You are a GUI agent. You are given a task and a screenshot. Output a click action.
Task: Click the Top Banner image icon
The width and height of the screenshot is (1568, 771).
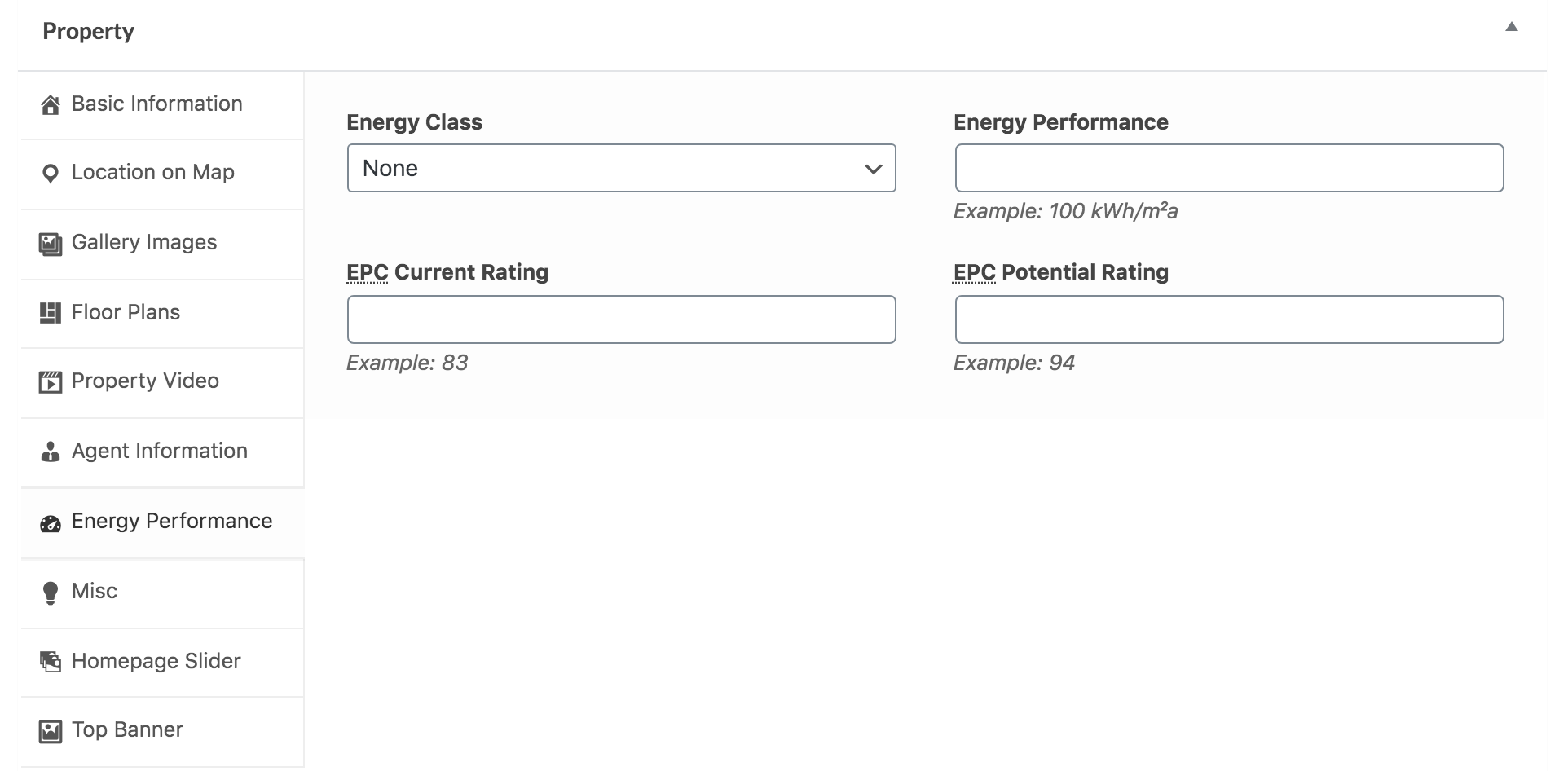(51, 731)
